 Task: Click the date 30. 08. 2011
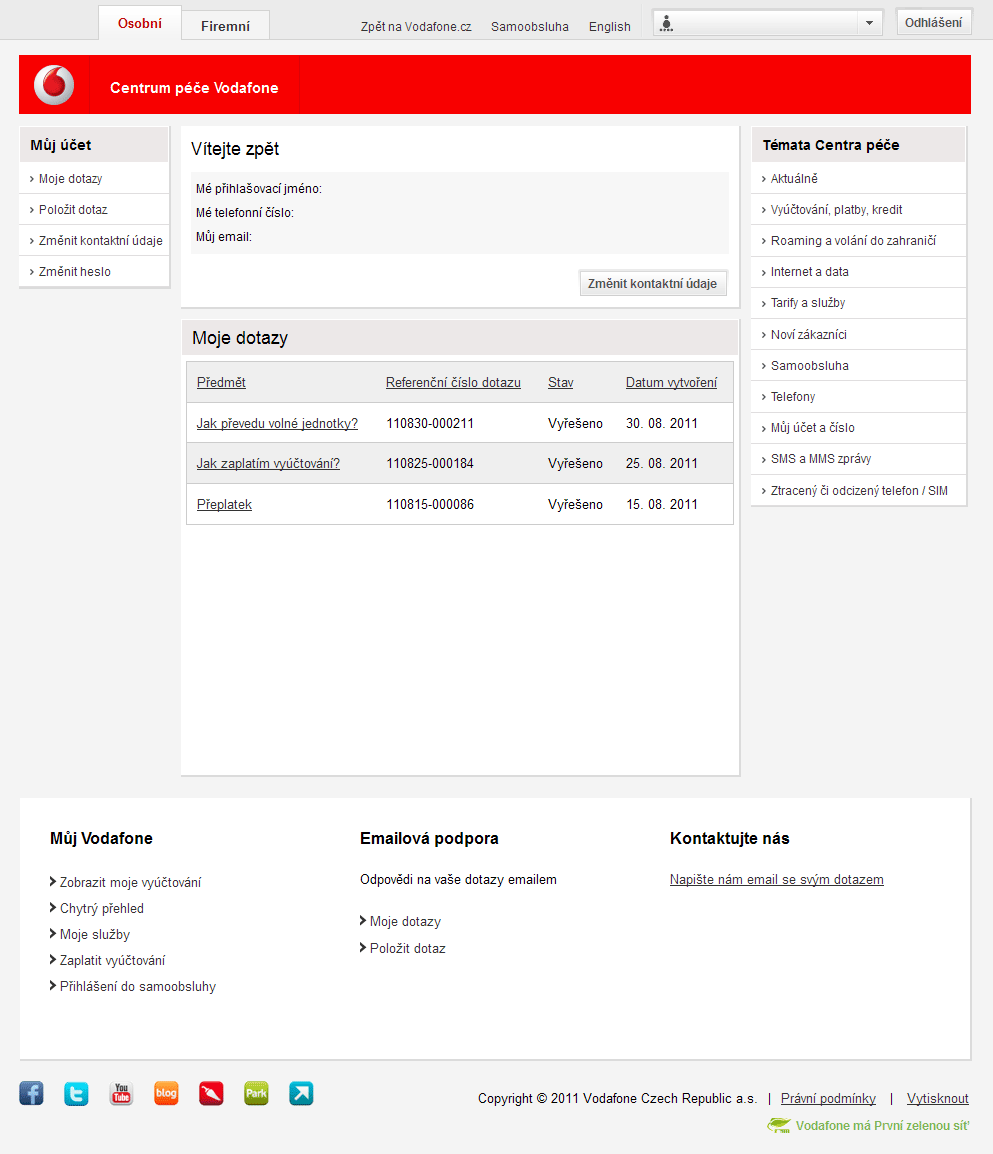click(x=662, y=423)
